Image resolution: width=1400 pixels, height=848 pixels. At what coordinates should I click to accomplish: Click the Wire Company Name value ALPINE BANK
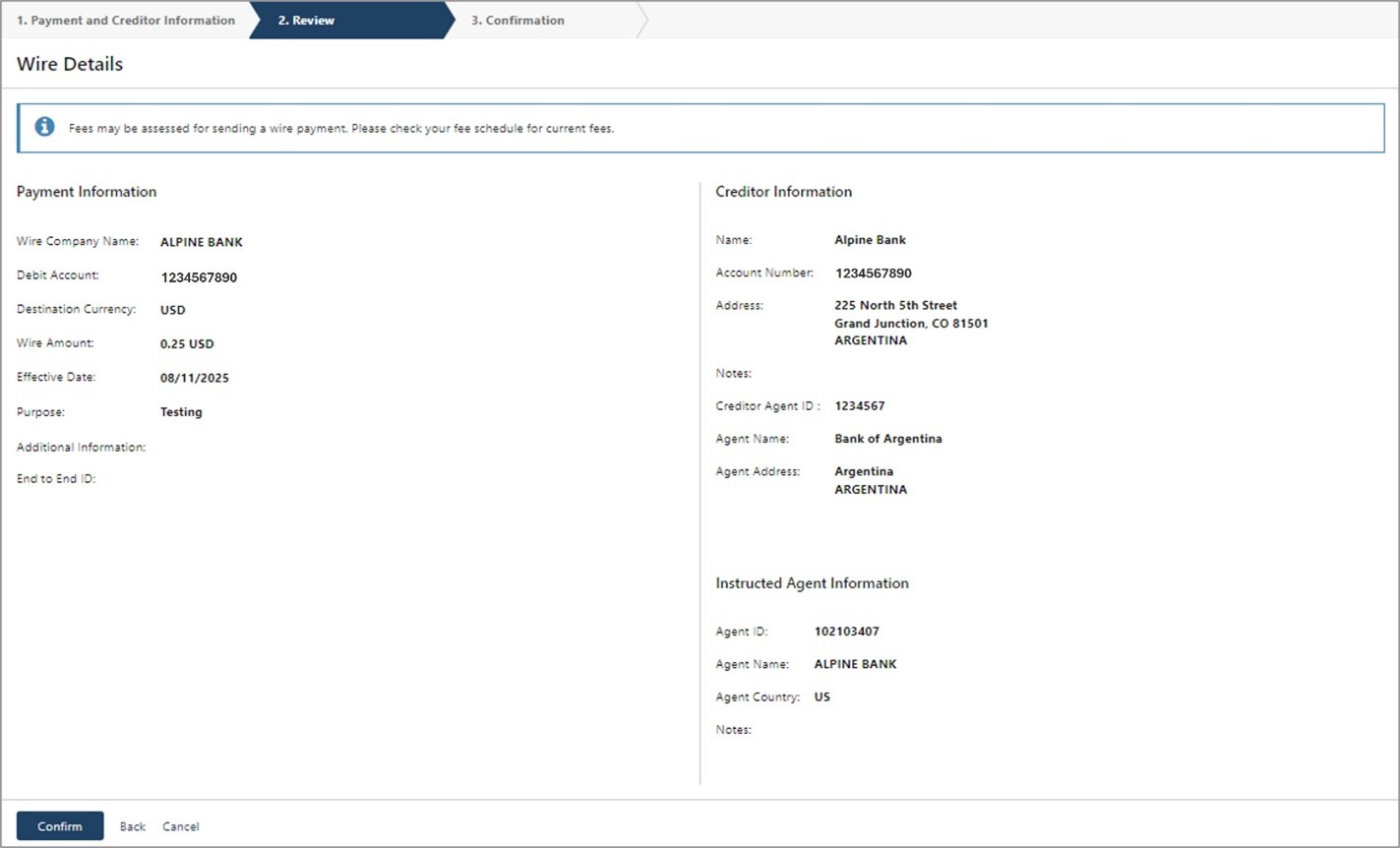coord(202,242)
